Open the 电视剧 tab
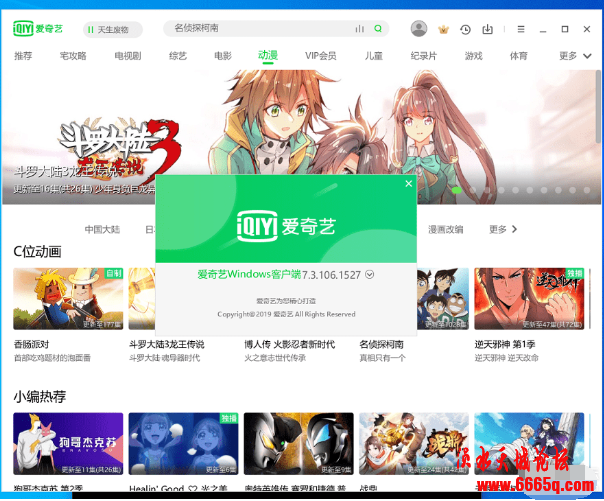This screenshot has width=604, height=501. click(x=128, y=56)
